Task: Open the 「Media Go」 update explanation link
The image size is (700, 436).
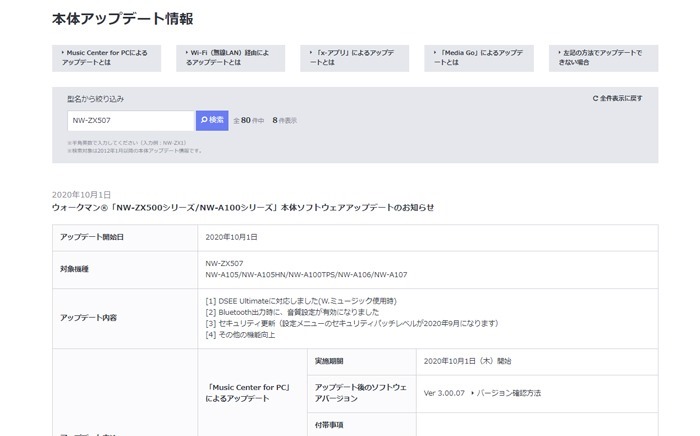Action: click(479, 58)
